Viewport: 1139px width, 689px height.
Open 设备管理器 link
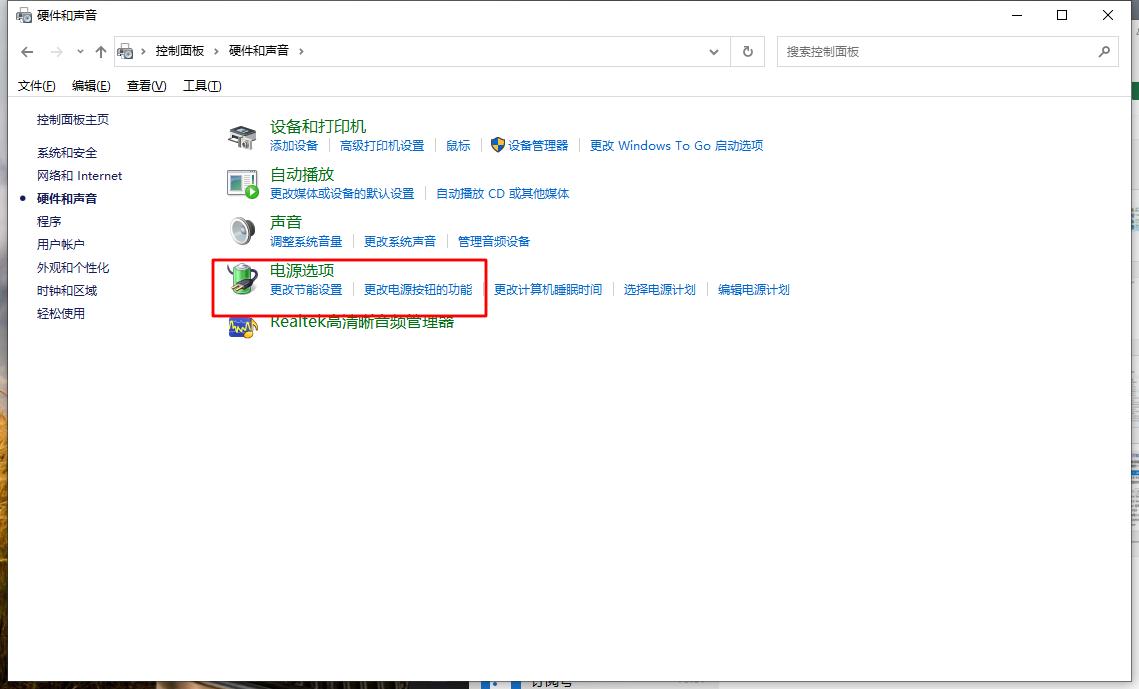tap(538, 145)
